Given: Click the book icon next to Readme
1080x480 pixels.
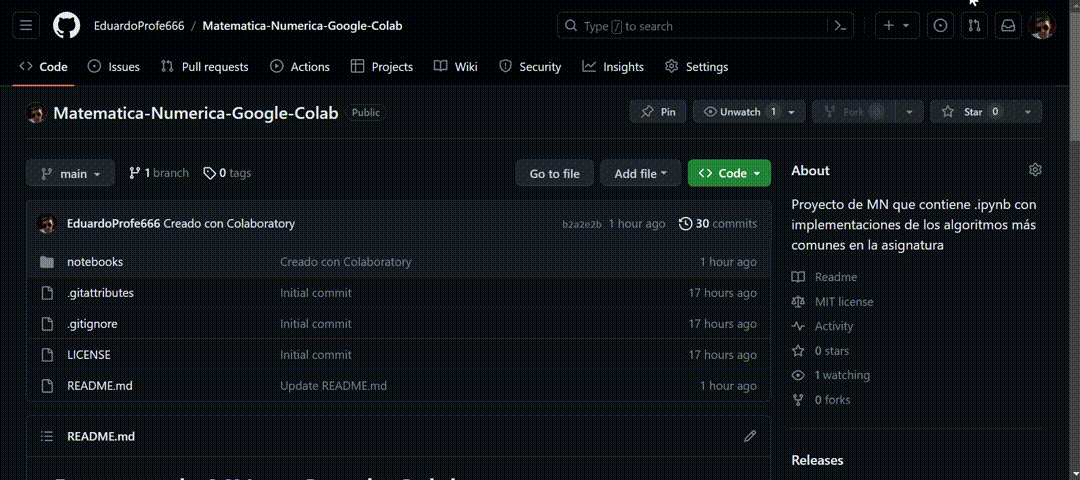Looking at the screenshot, I should click(798, 277).
